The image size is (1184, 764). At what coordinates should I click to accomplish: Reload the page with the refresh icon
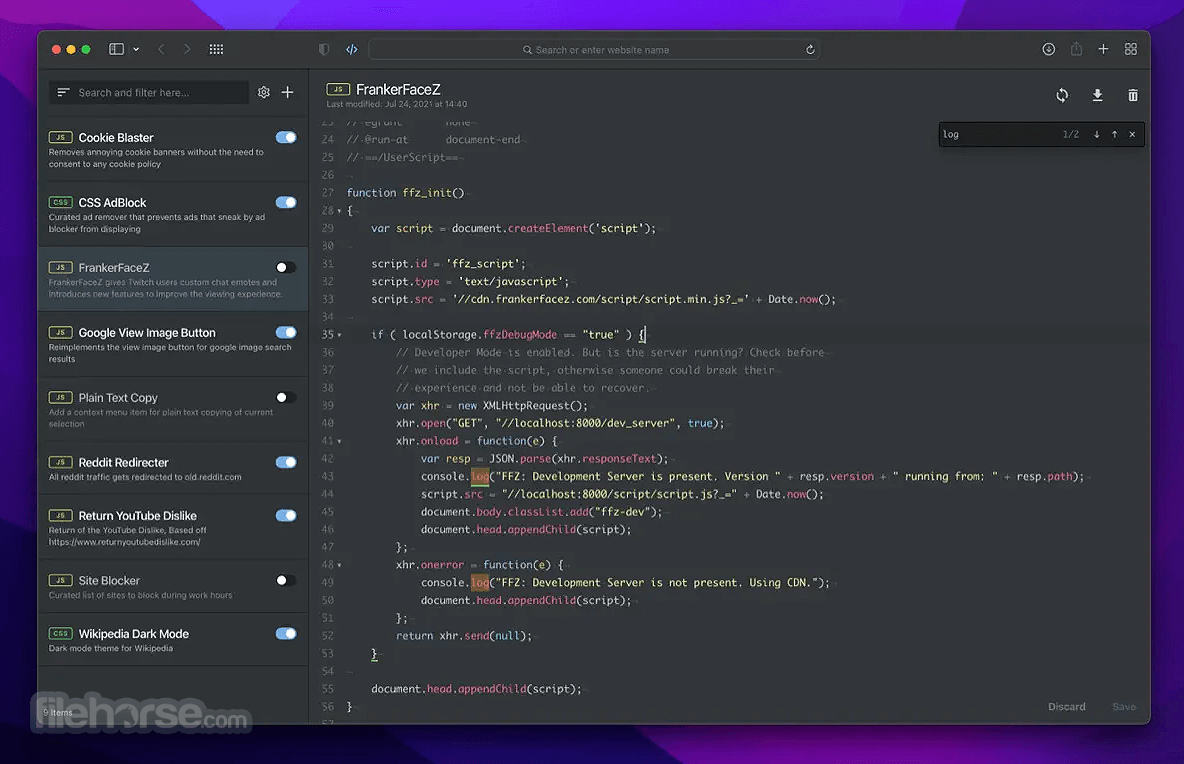click(x=810, y=50)
